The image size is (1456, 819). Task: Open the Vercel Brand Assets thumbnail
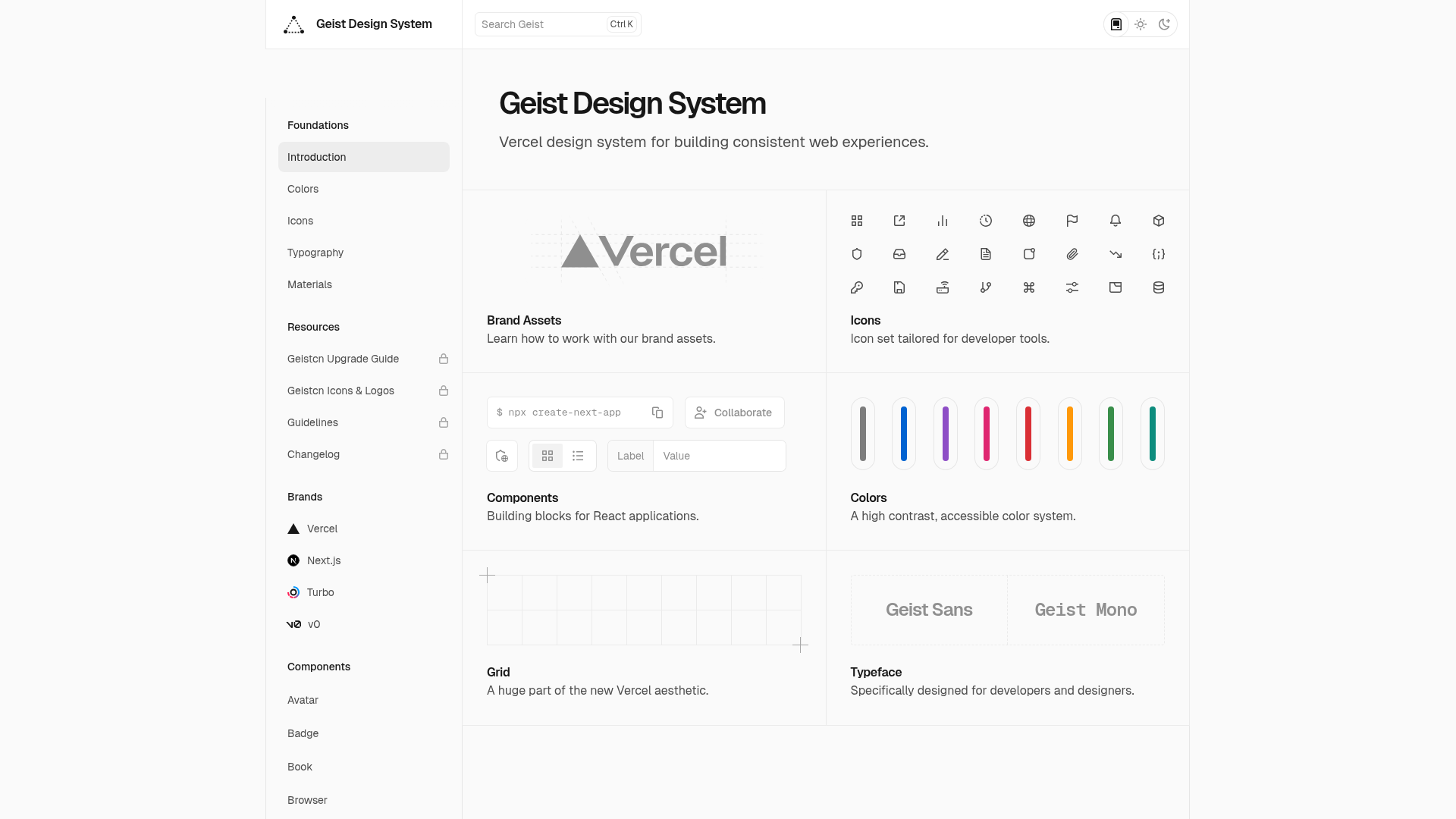click(x=644, y=251)
